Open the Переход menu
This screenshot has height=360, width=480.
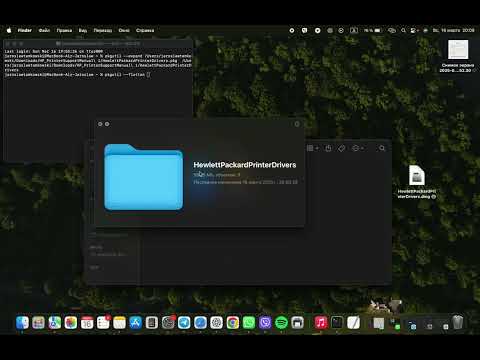click(103, 30)
